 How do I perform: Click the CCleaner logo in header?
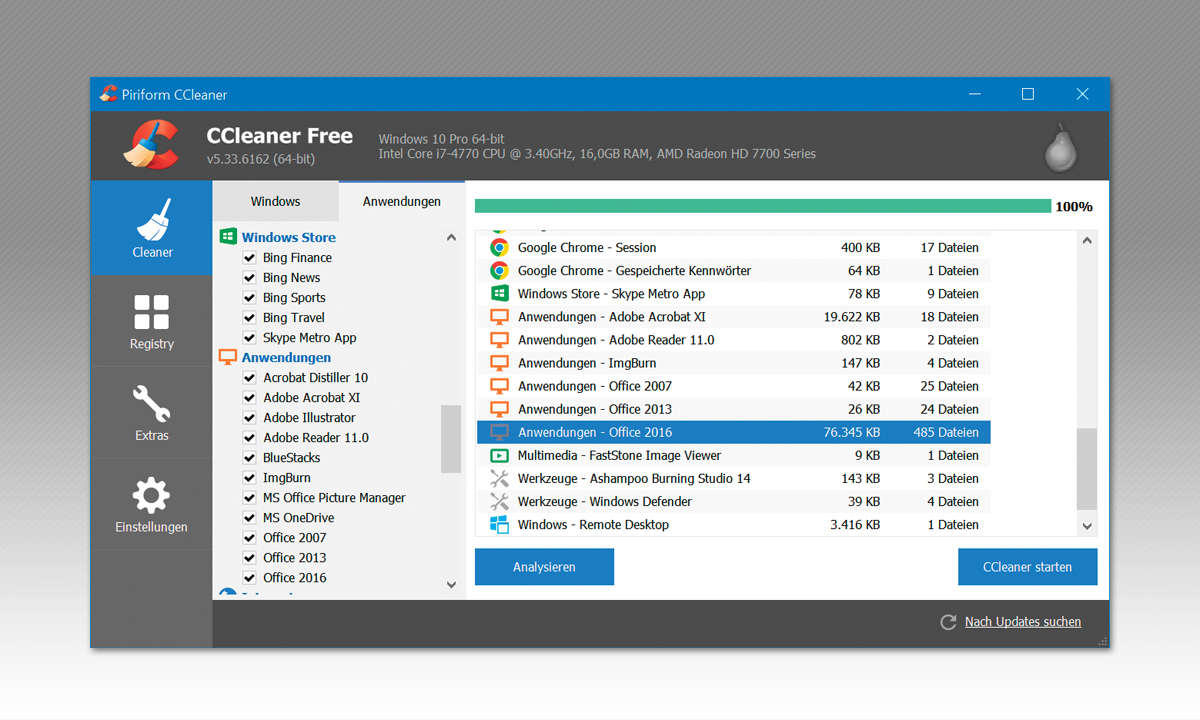151,145
